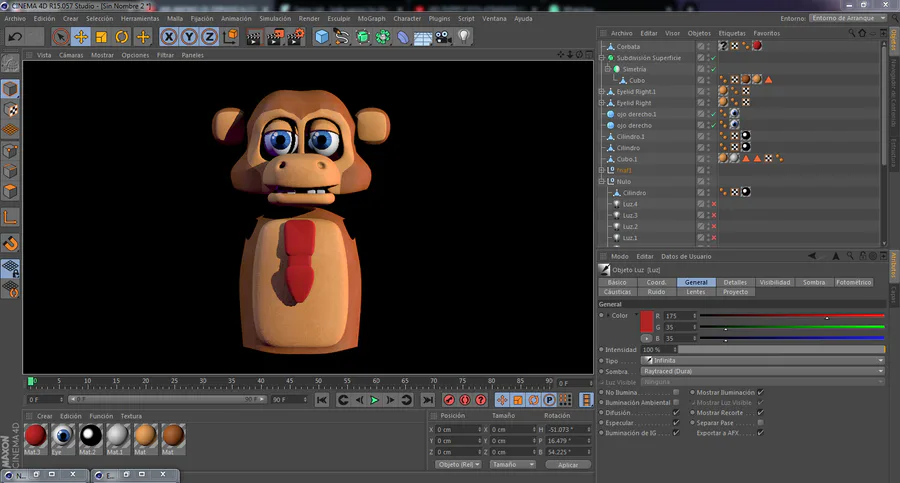Click the light bulb icon to add a light

point(464,37)
